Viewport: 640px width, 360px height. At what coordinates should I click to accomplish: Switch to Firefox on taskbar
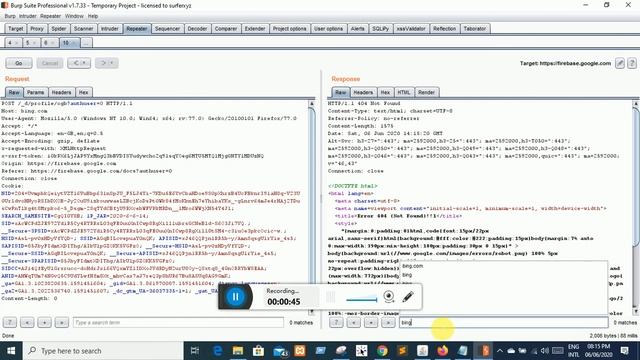tap(443, 351)
